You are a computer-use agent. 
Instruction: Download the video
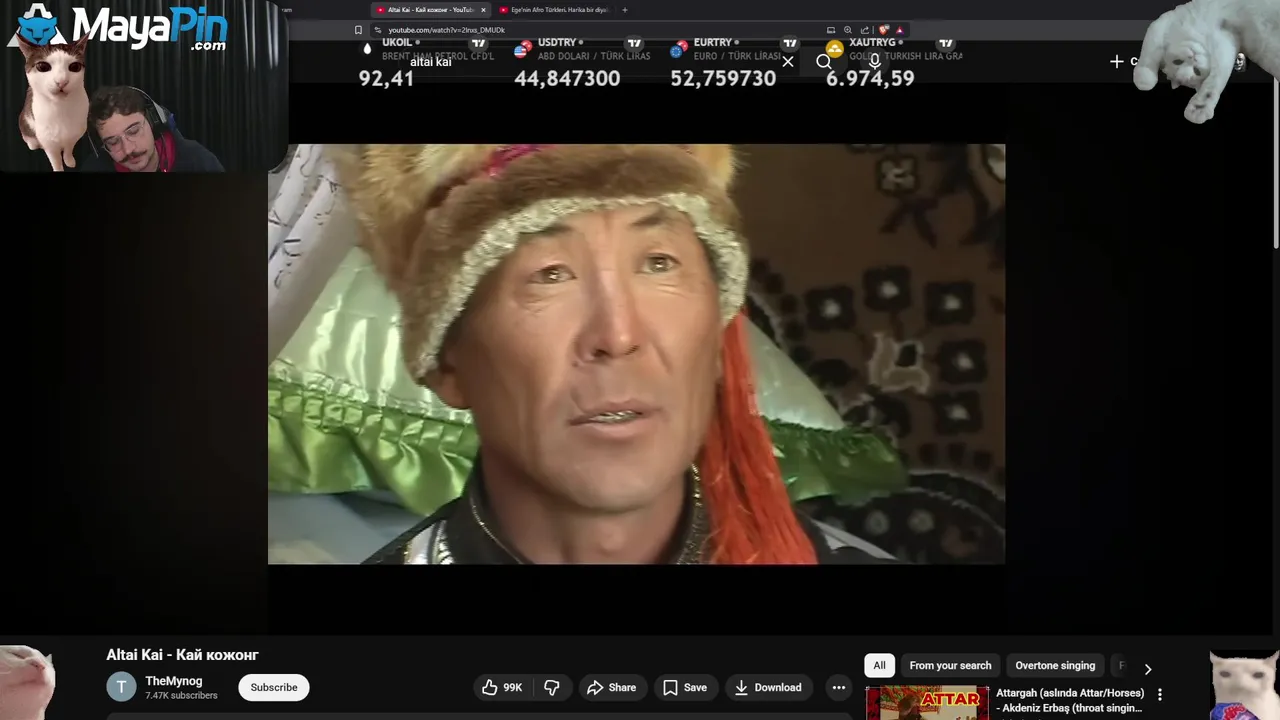768,687
